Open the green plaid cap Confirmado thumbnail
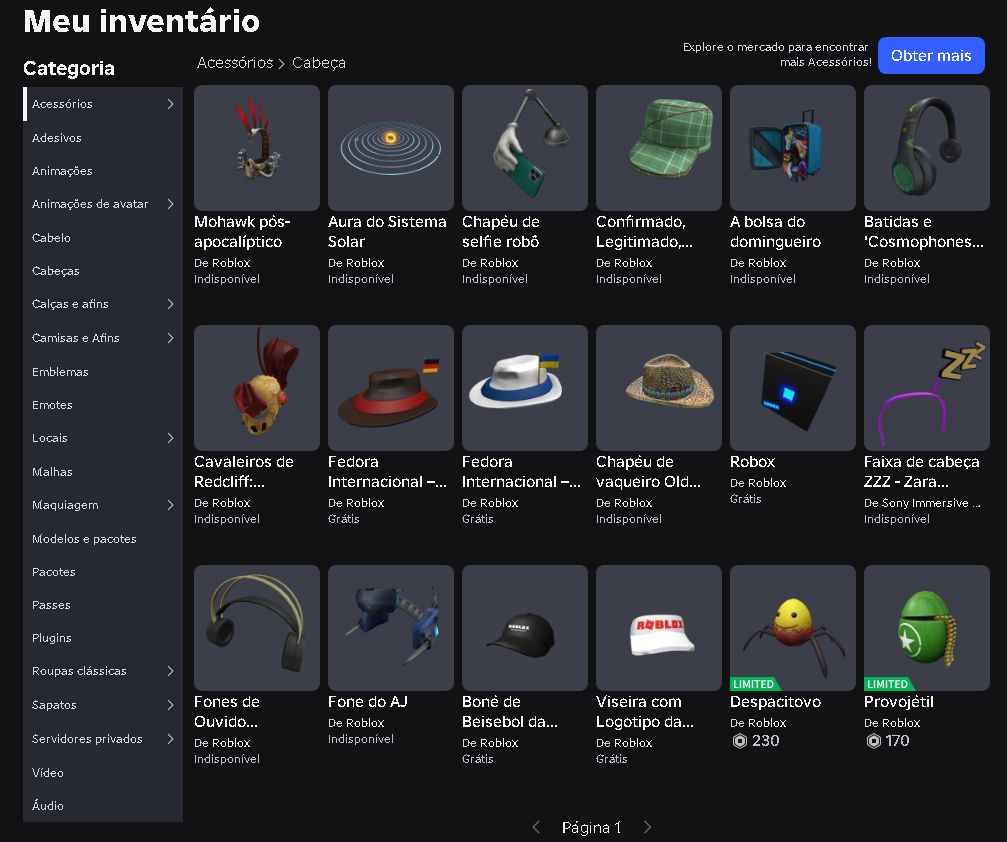Image resolution: width=1007 pixels, height=842 pixels. (x=659, y=148)
